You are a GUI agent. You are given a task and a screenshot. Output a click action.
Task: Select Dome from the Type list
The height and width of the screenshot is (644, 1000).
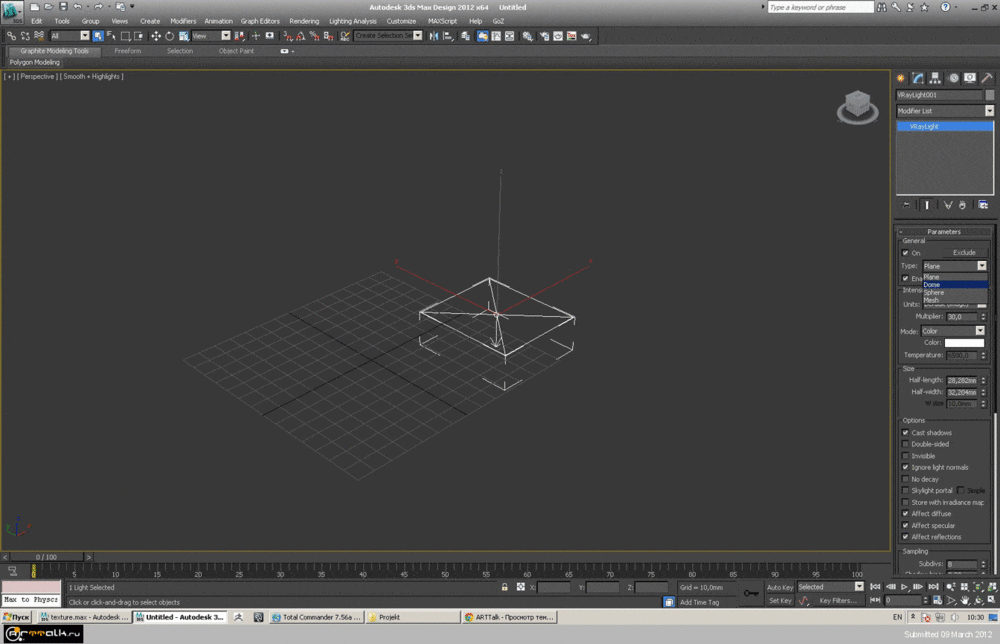[x=955, y=285]
